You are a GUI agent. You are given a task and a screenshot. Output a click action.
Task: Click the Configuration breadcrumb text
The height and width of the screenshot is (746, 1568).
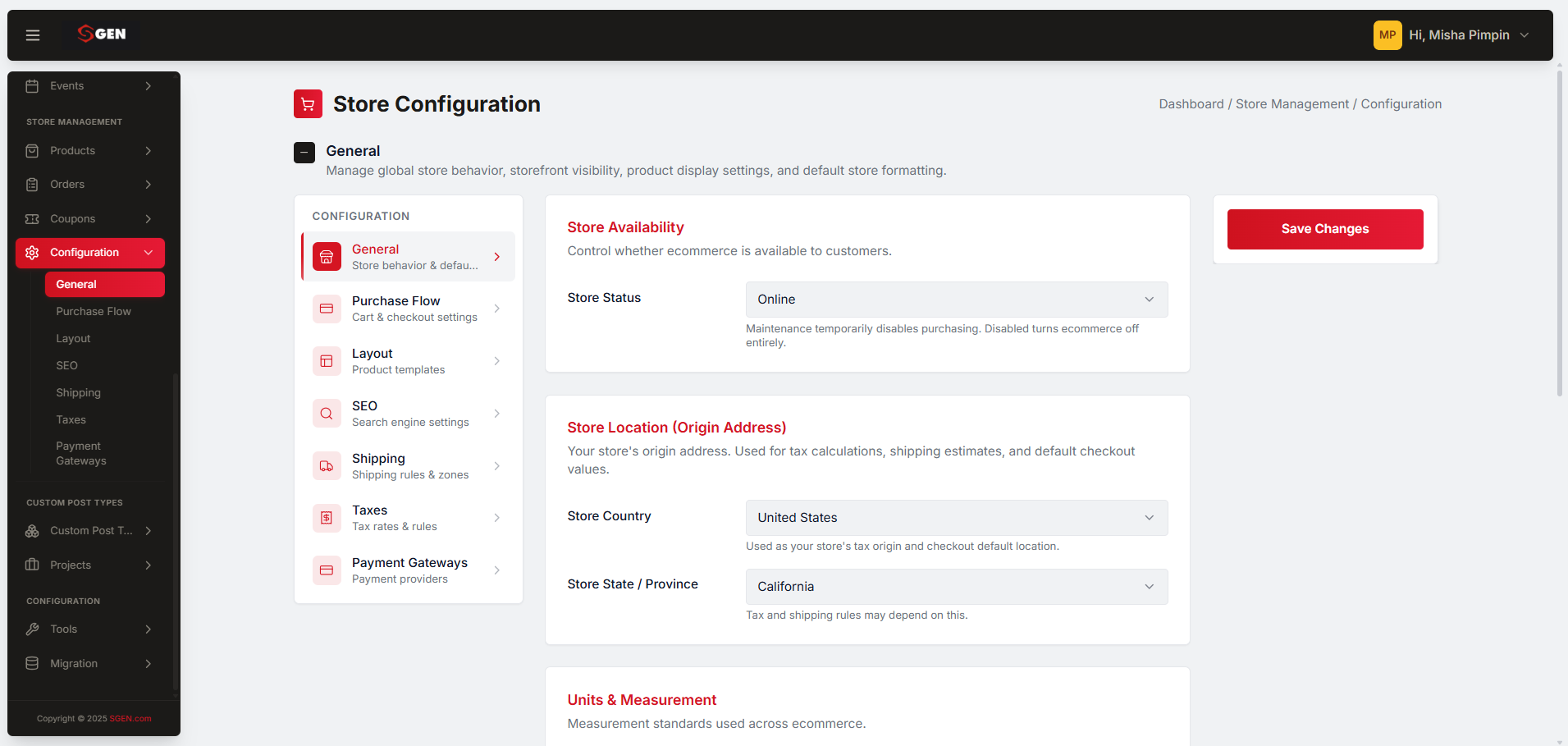tap(1401, 104)
